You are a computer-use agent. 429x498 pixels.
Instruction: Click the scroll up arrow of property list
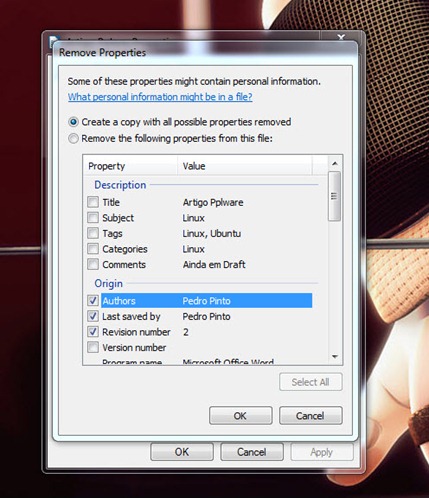(x=335, y=163)
